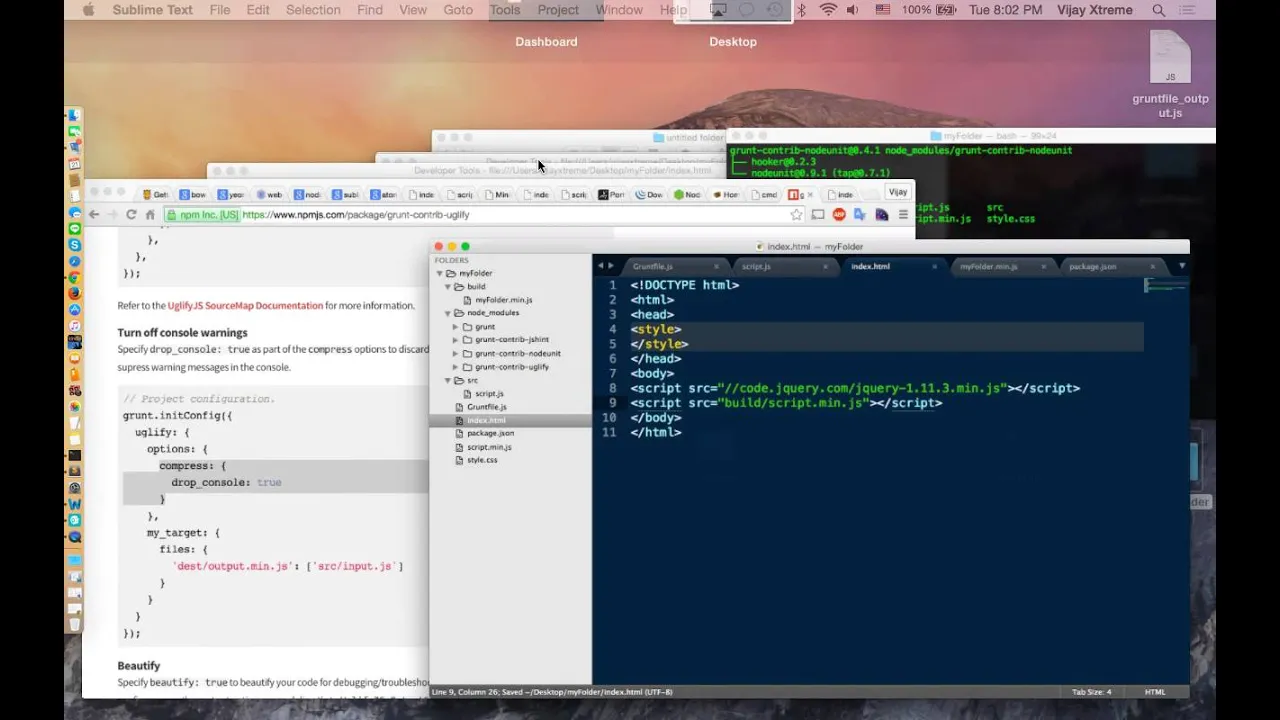Click the Chrome home icon
1280x720 pixels.
(x=150, y=215)
